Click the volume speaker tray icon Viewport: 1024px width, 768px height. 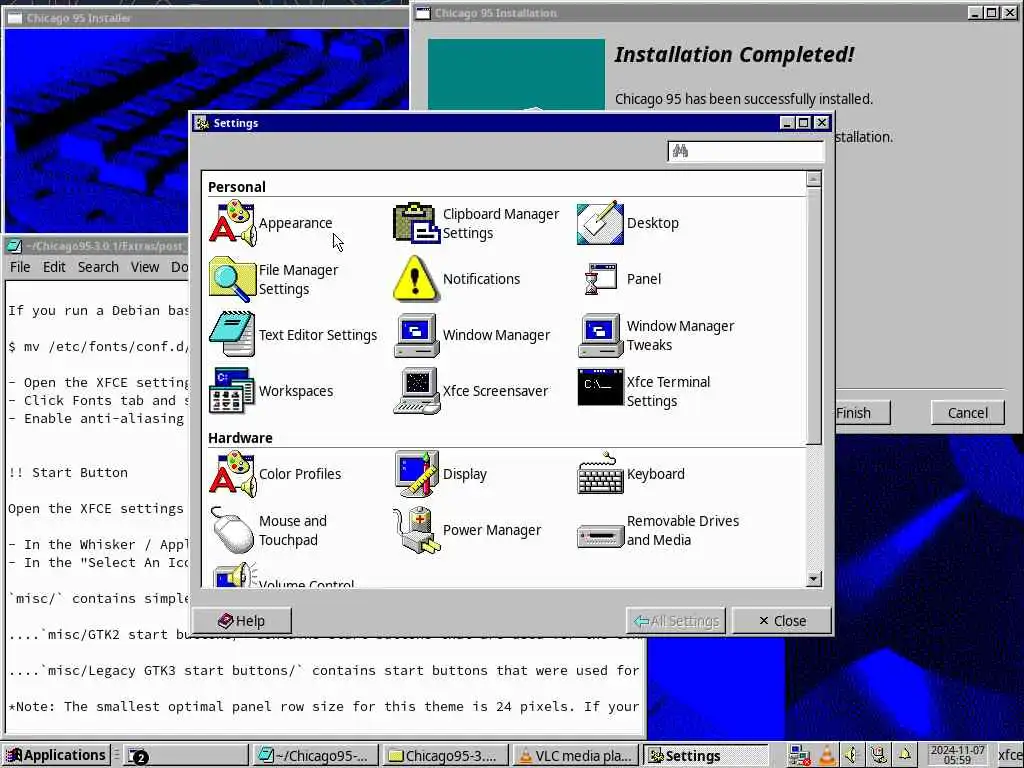(852, 756)
